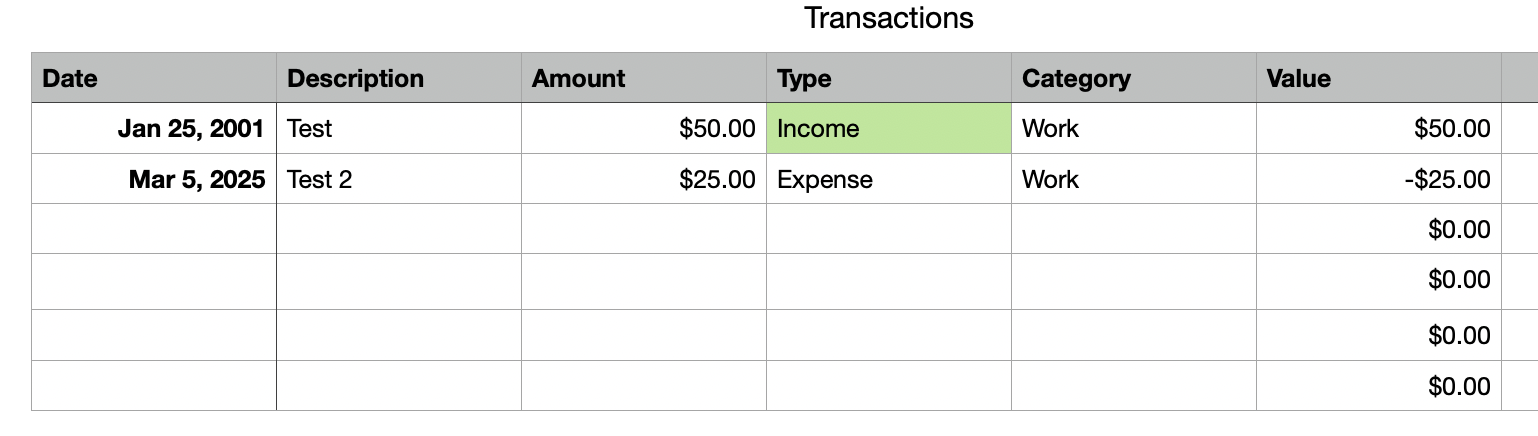Image resolution: width=1538 pixels, height=436 pixels.
Task: Select the $50.00 Value cell
Action: (1379, 128)
